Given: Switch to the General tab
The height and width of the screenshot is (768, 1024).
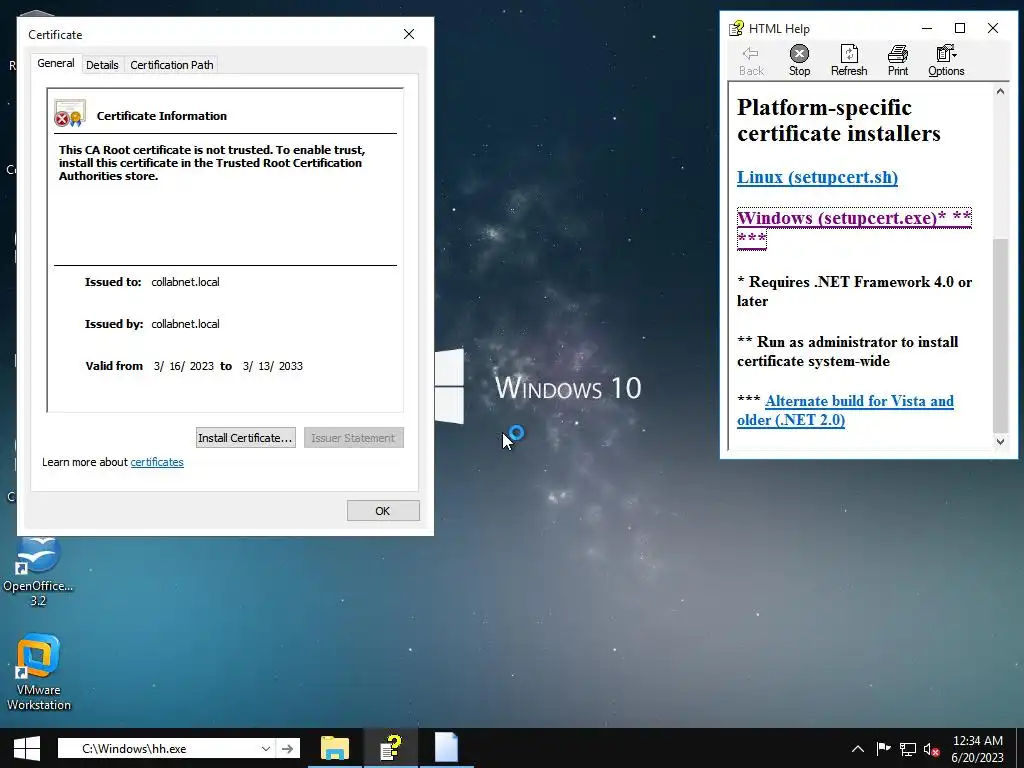Looking at the screenshot, I should [x=56, y=63].
